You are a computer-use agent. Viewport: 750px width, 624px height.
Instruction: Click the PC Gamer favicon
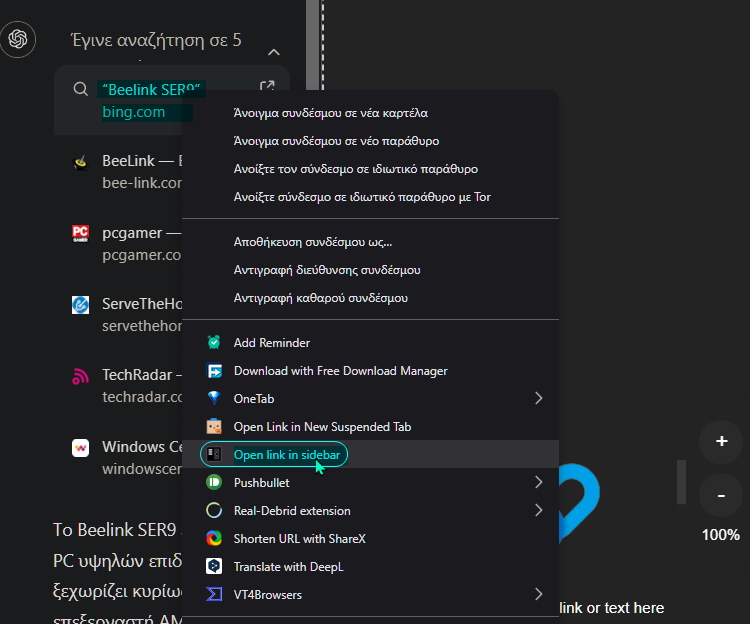(x=80, y=233)
